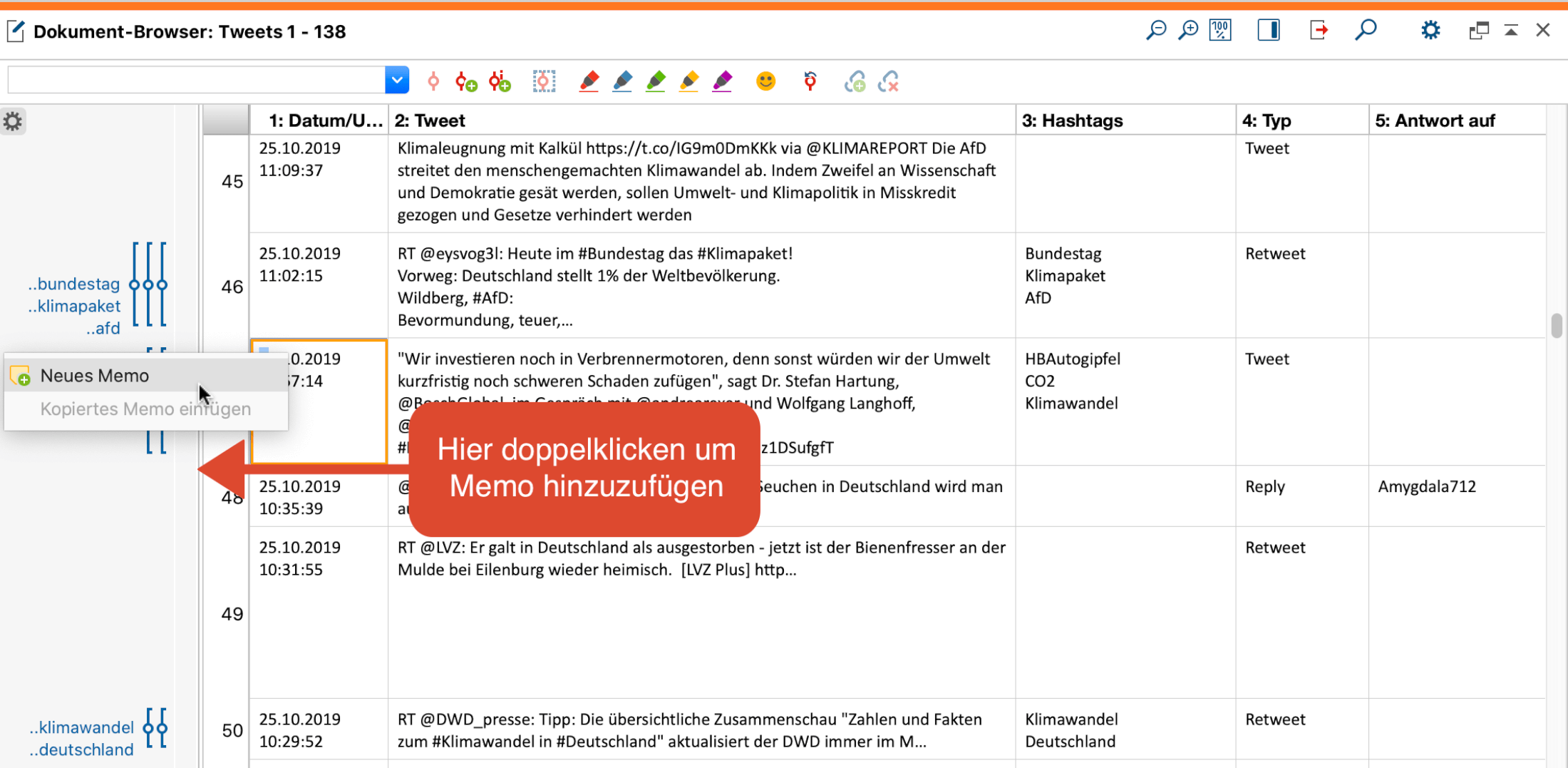The image size is (1568, 768).
Task: Click the remove link icon
Action: click(x=889, y=81)
